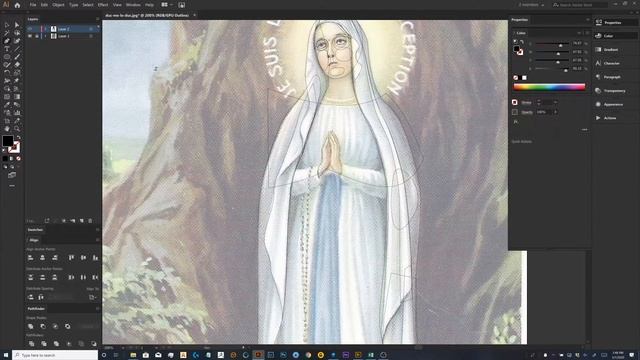
Task: Swap fill and stroke arrow in toolbar
Action: point(18,138)
